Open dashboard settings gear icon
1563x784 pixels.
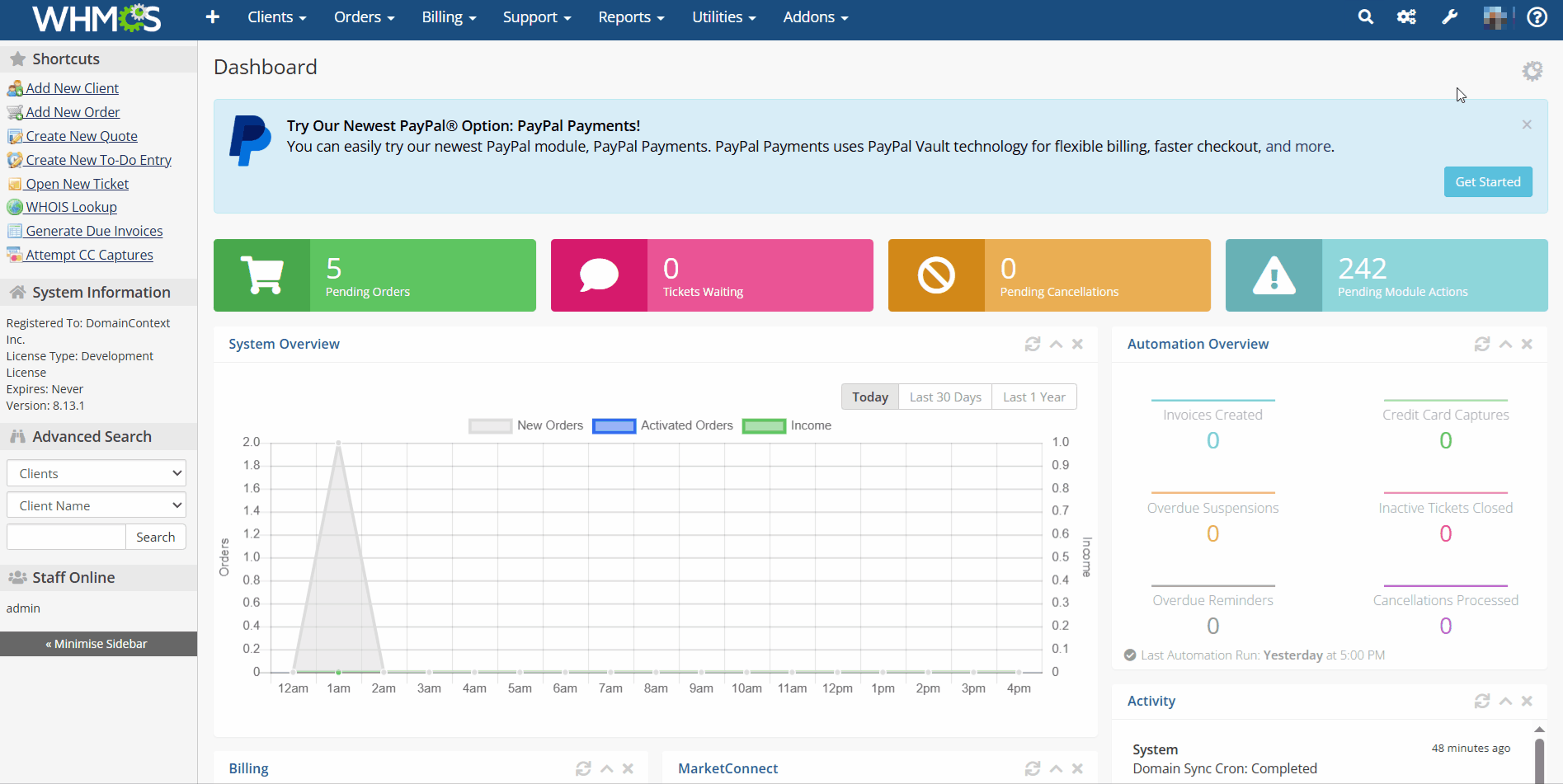click(x=1532, y=71)
